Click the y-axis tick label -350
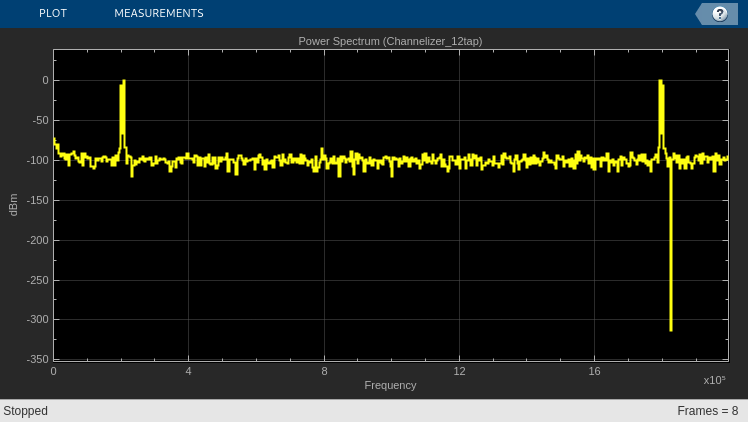The width and height of the screenshot is (748, 422). [x=38, y=360]
